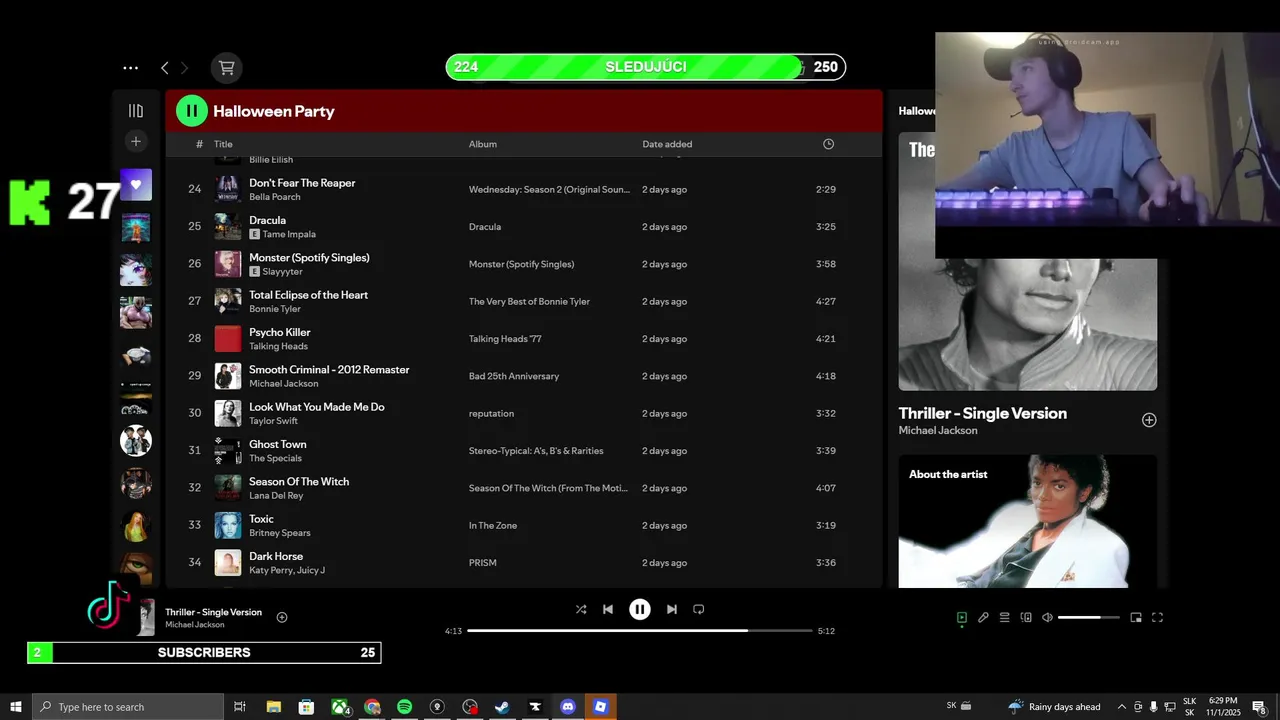This screenshot has width=1280, height=720.
Task: Collapse Your Library sidebar icon
Action: point(136,111)
